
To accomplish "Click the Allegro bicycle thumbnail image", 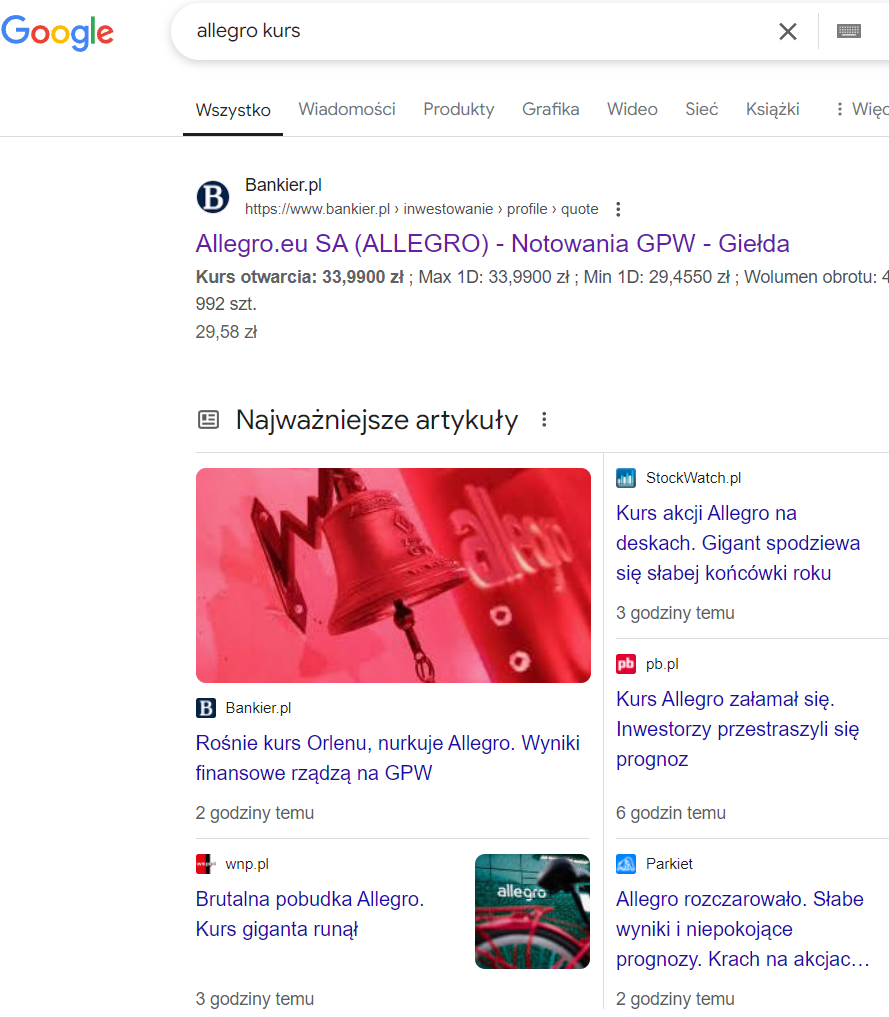I will coord(532,911).
